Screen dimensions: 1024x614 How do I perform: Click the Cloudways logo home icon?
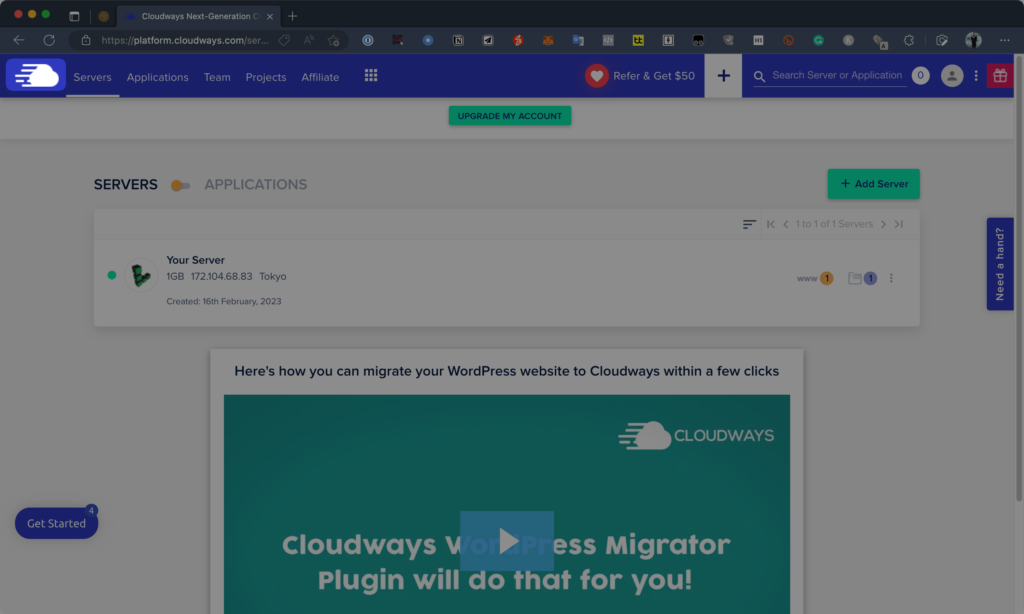coord(36,75)
